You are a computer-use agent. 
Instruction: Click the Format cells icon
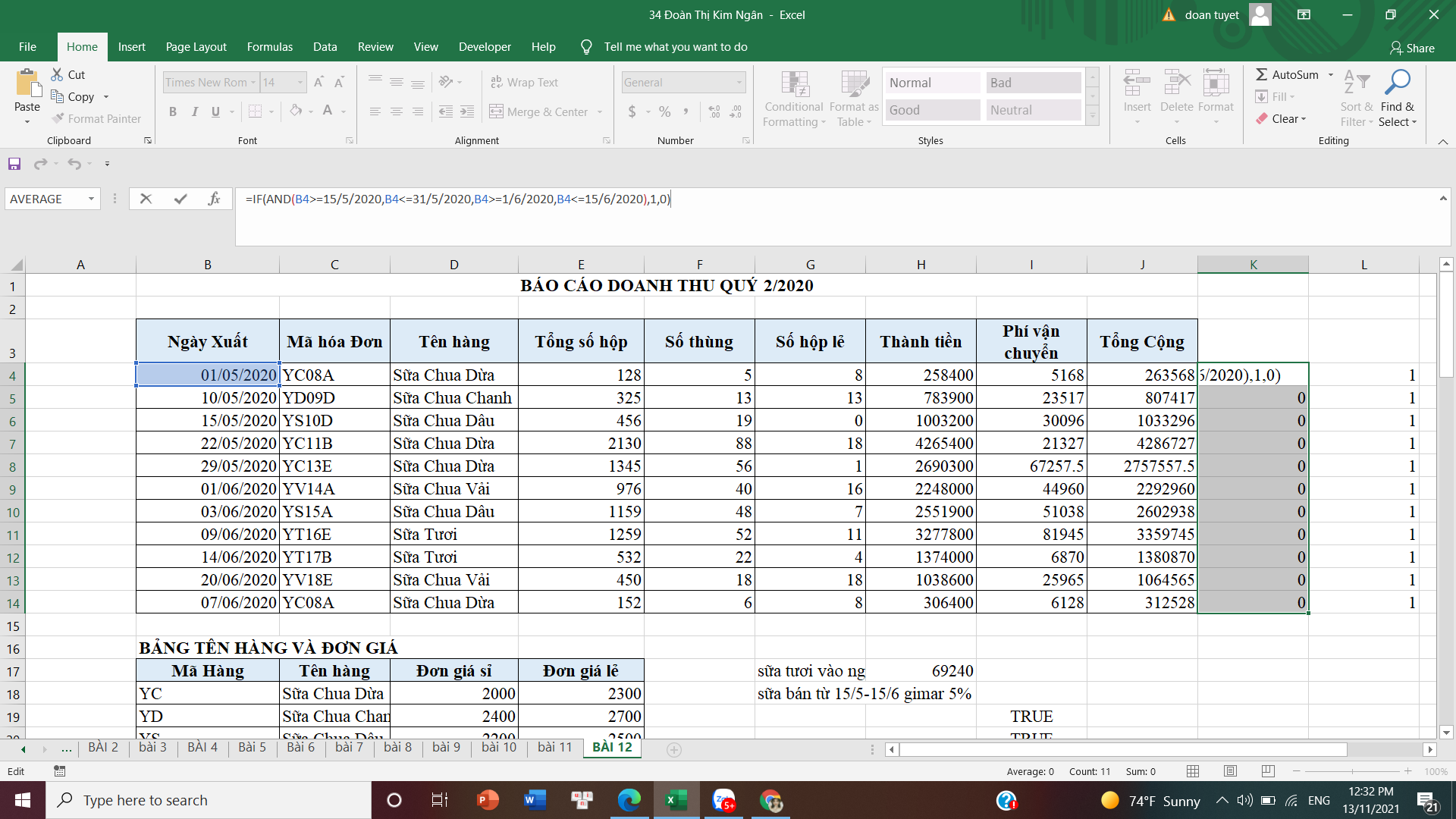coord(1216,83)
